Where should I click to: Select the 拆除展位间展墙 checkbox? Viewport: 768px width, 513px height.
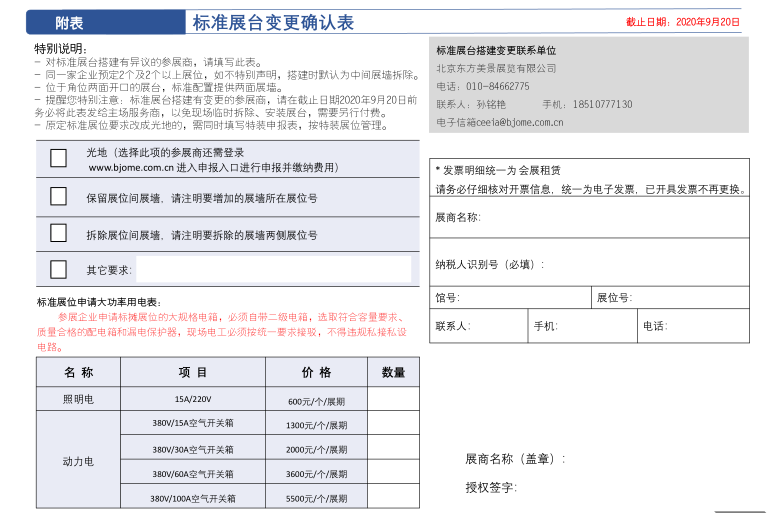pyautogui.click(x=59, y=234)
